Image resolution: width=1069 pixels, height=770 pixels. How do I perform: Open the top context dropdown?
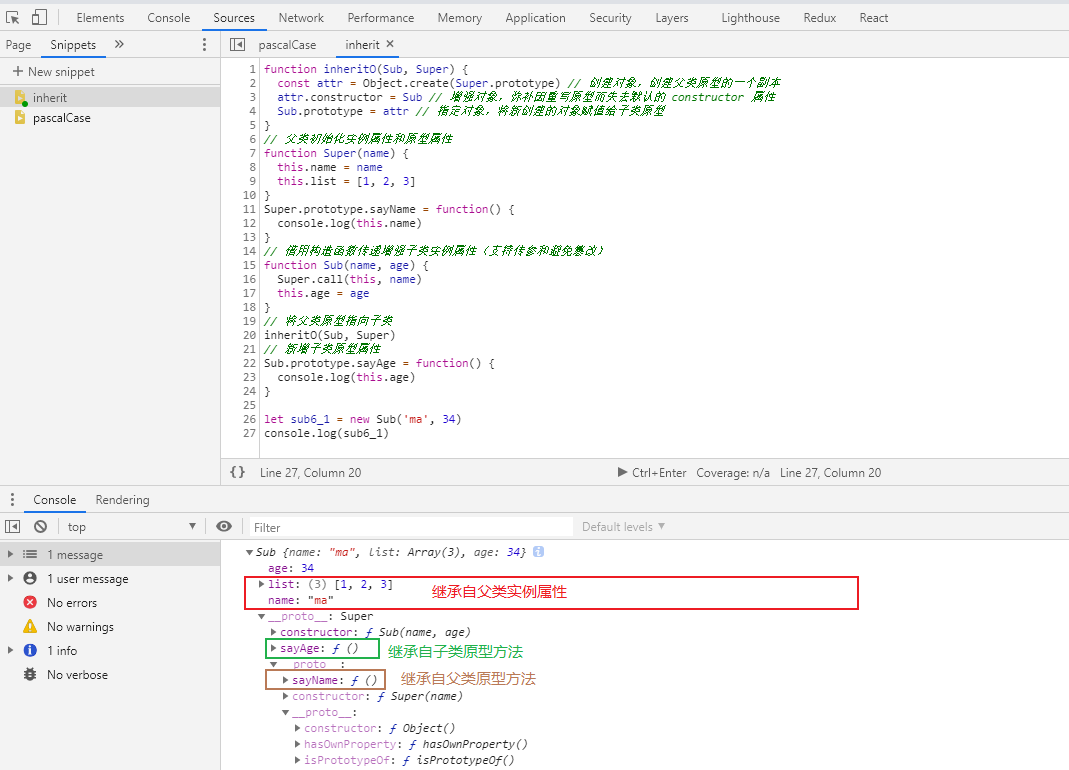[x=132, y=527]
